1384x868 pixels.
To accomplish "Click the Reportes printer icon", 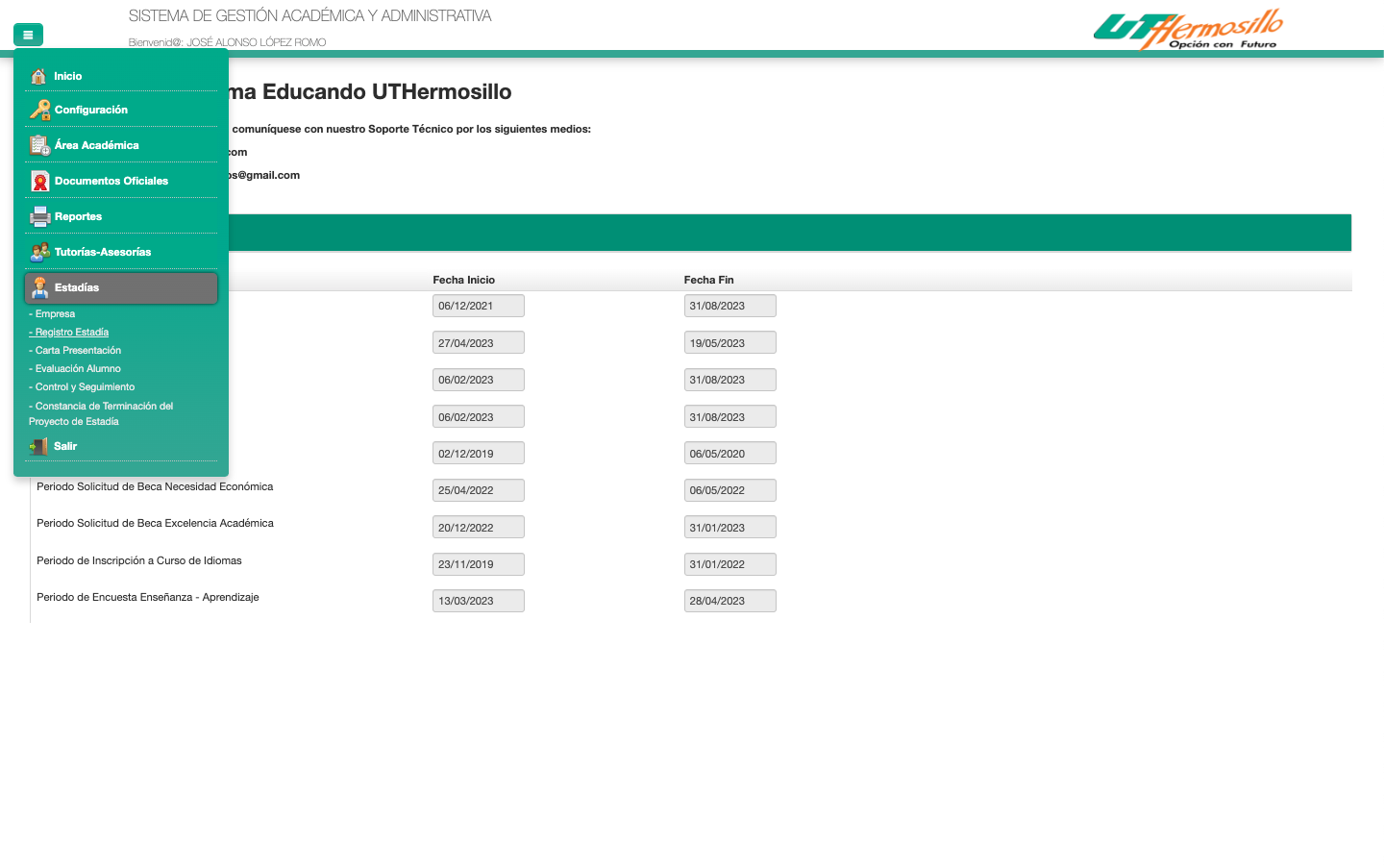I will click(39, 216).
